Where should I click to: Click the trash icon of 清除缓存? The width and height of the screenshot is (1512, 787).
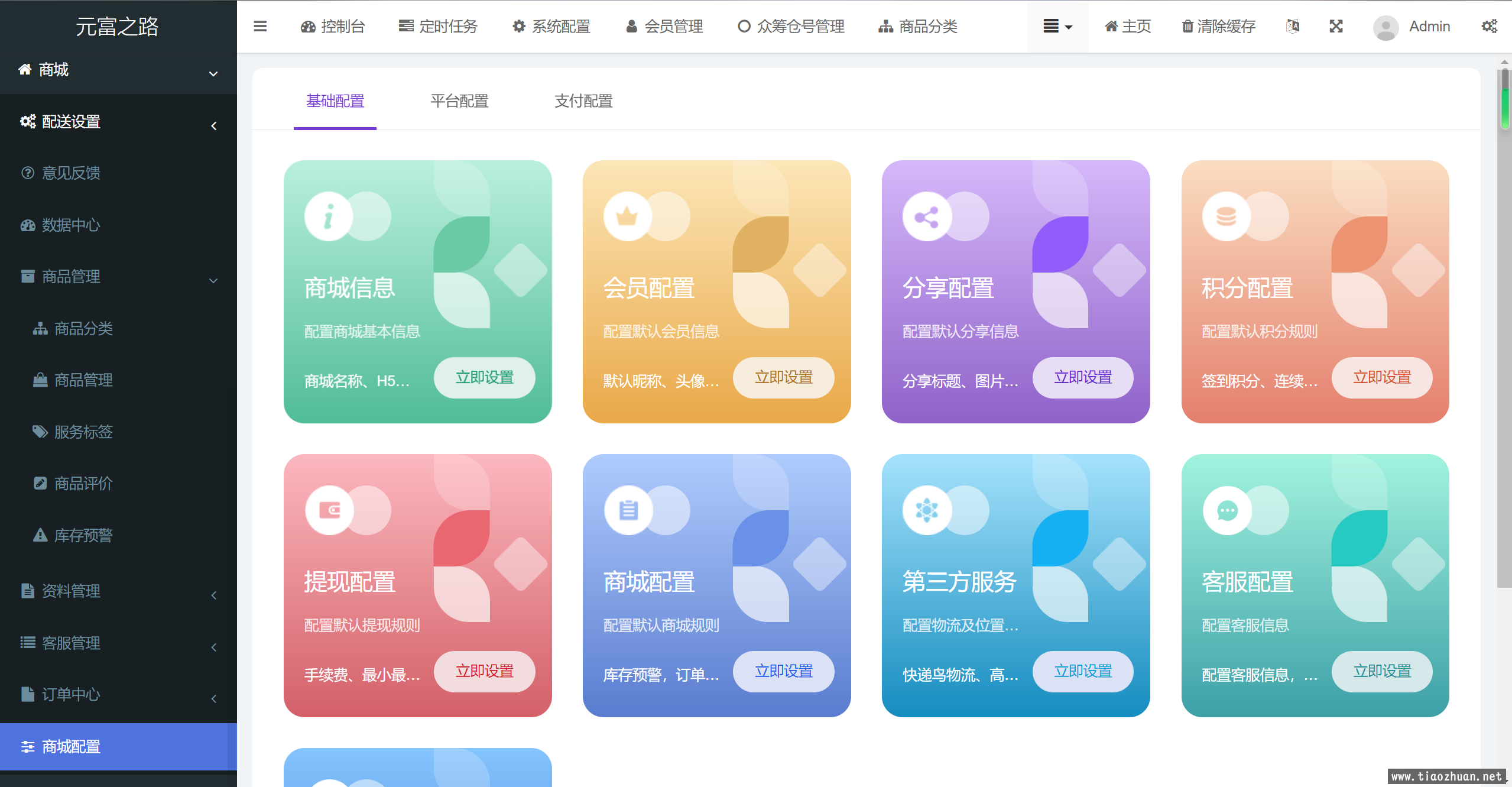tap(1187, 27)
